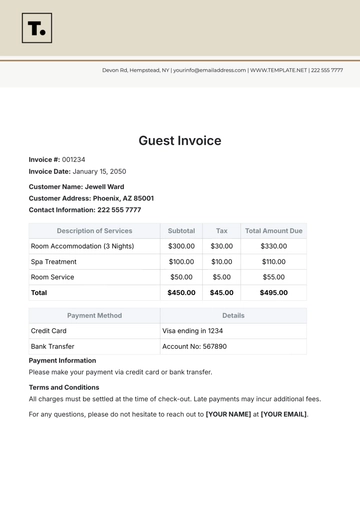Image resolution: width=360 pixels, height=510 pixels.
Task: Click the yourinfo@emailaddress.com email text
Action: coord(210,70)
